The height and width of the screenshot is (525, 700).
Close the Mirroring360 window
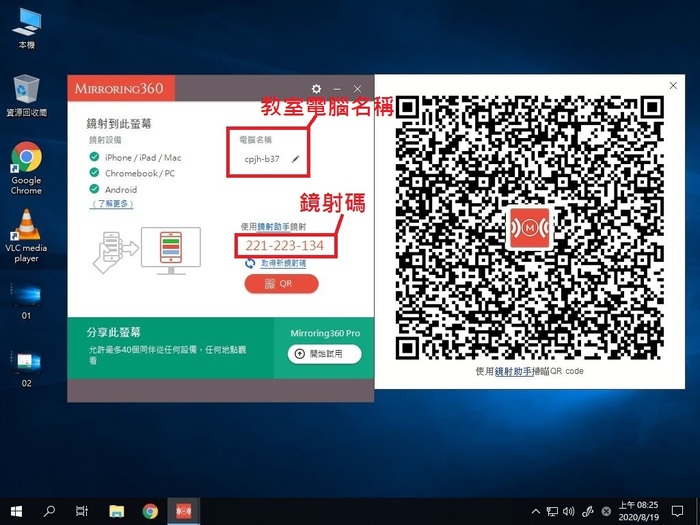click(357, 89)
